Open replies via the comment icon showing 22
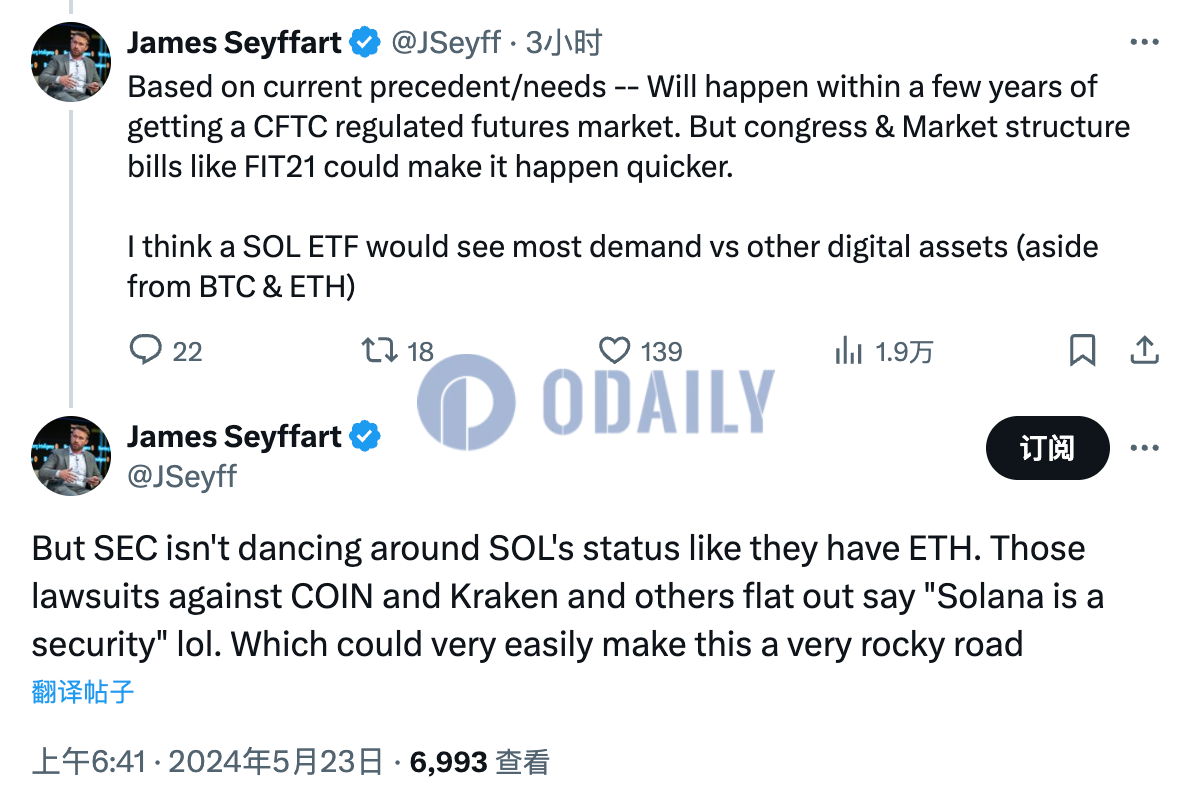The height and width of the screenshot is (806, 1192). tap(145, 351)
